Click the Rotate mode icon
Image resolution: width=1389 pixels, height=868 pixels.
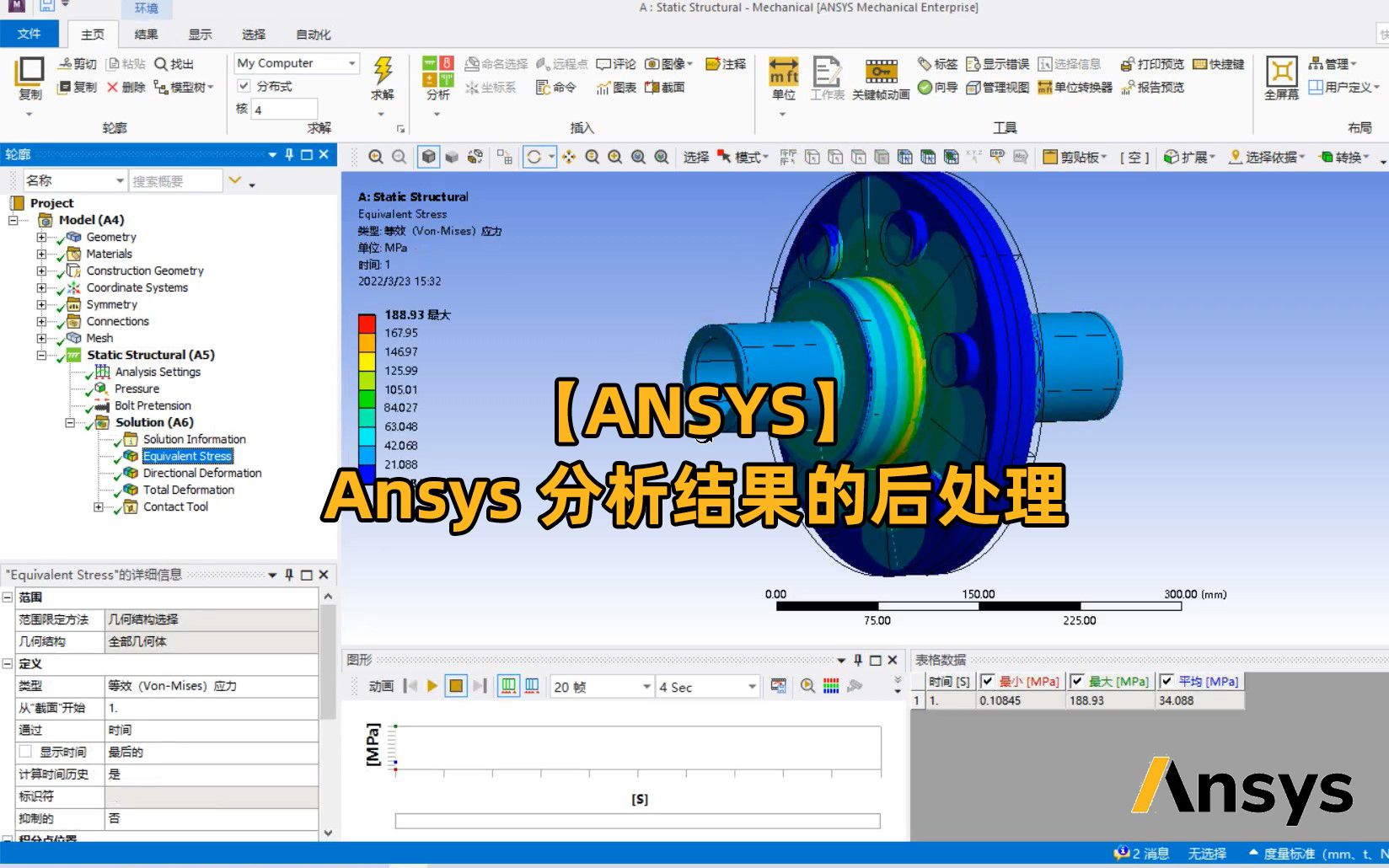coord(534,157)
